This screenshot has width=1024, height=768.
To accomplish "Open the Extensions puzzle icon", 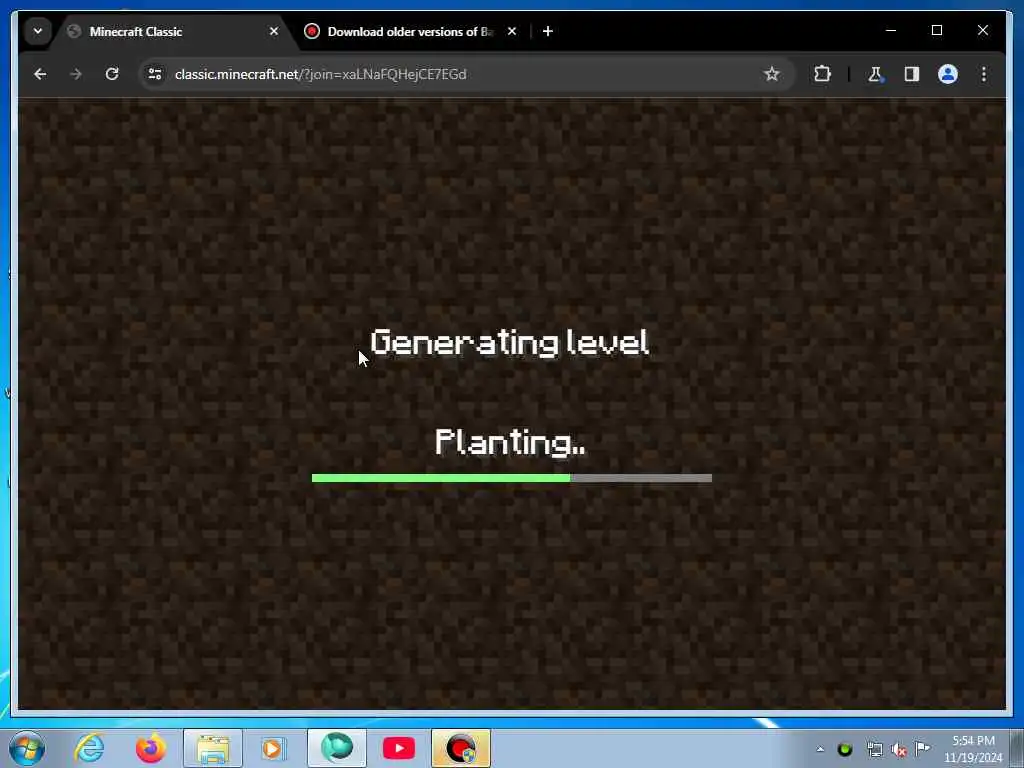I will [822, 74].
